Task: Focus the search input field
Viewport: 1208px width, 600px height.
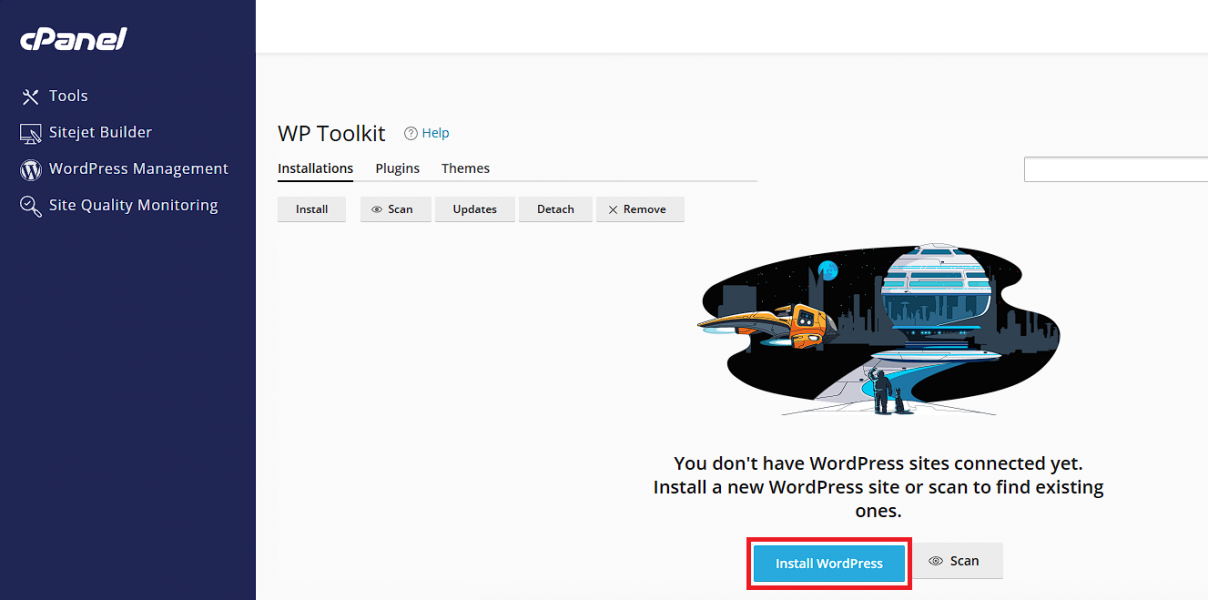Action: point(1116,169)
